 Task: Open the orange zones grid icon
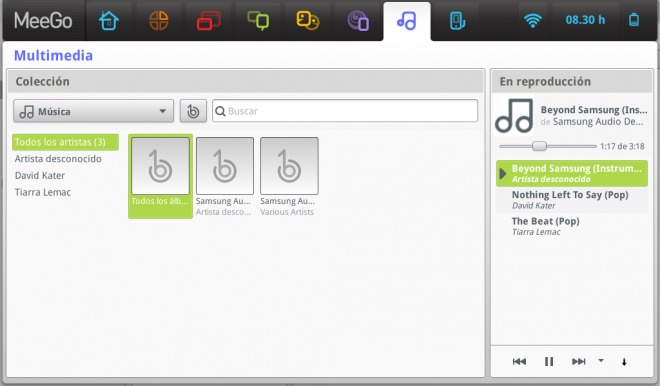coord(159,21)
